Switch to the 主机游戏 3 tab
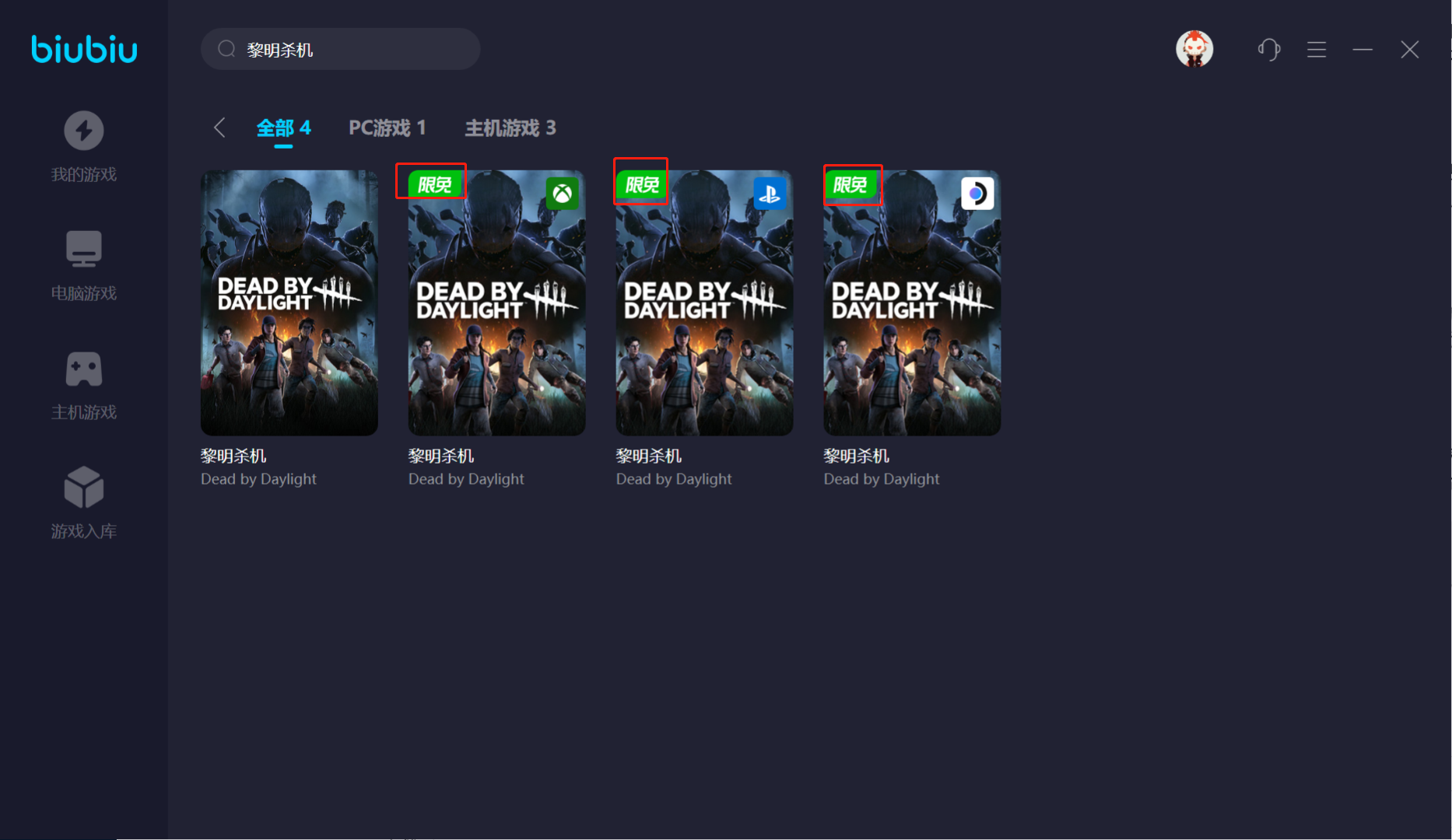The width and height of the screenshot is (1452, 840). coord(510,128)
